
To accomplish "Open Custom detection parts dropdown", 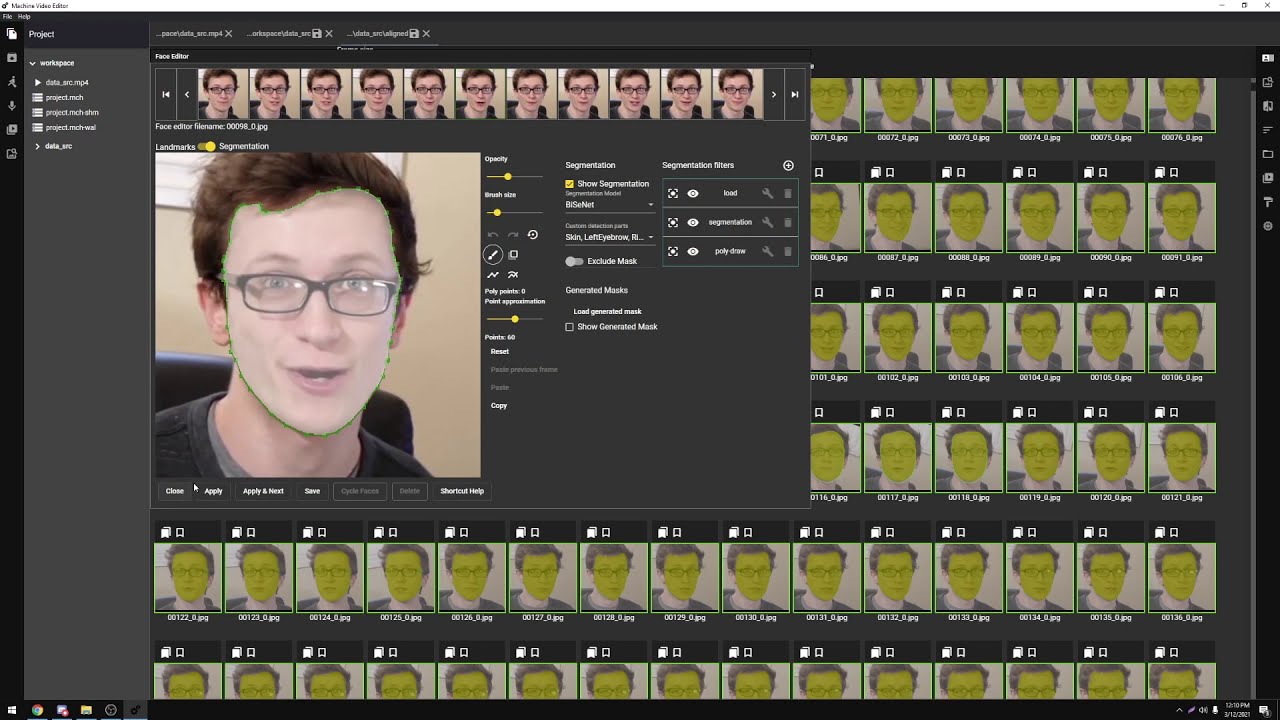I will 609,238.
